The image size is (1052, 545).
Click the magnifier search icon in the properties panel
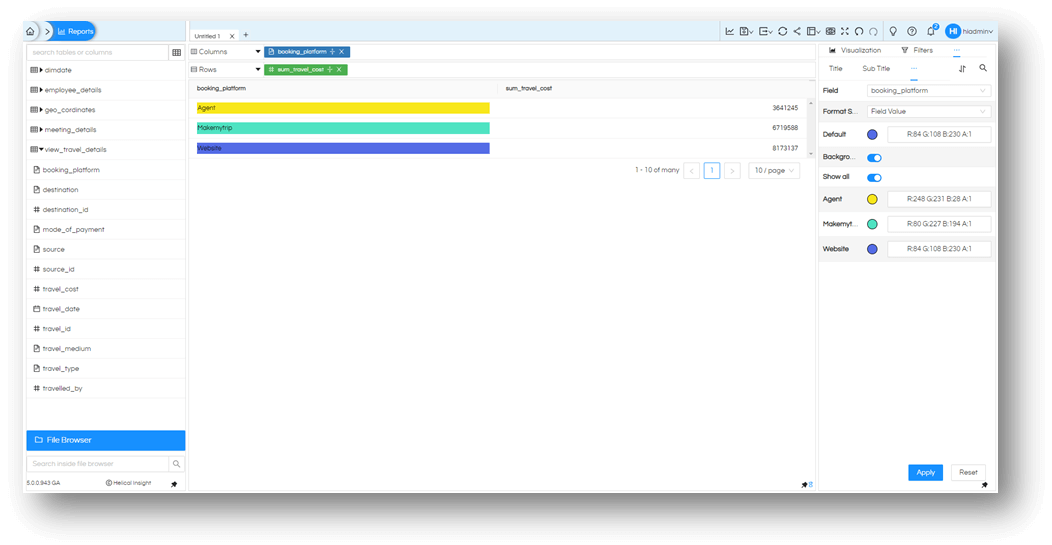[x=983, y=68]
